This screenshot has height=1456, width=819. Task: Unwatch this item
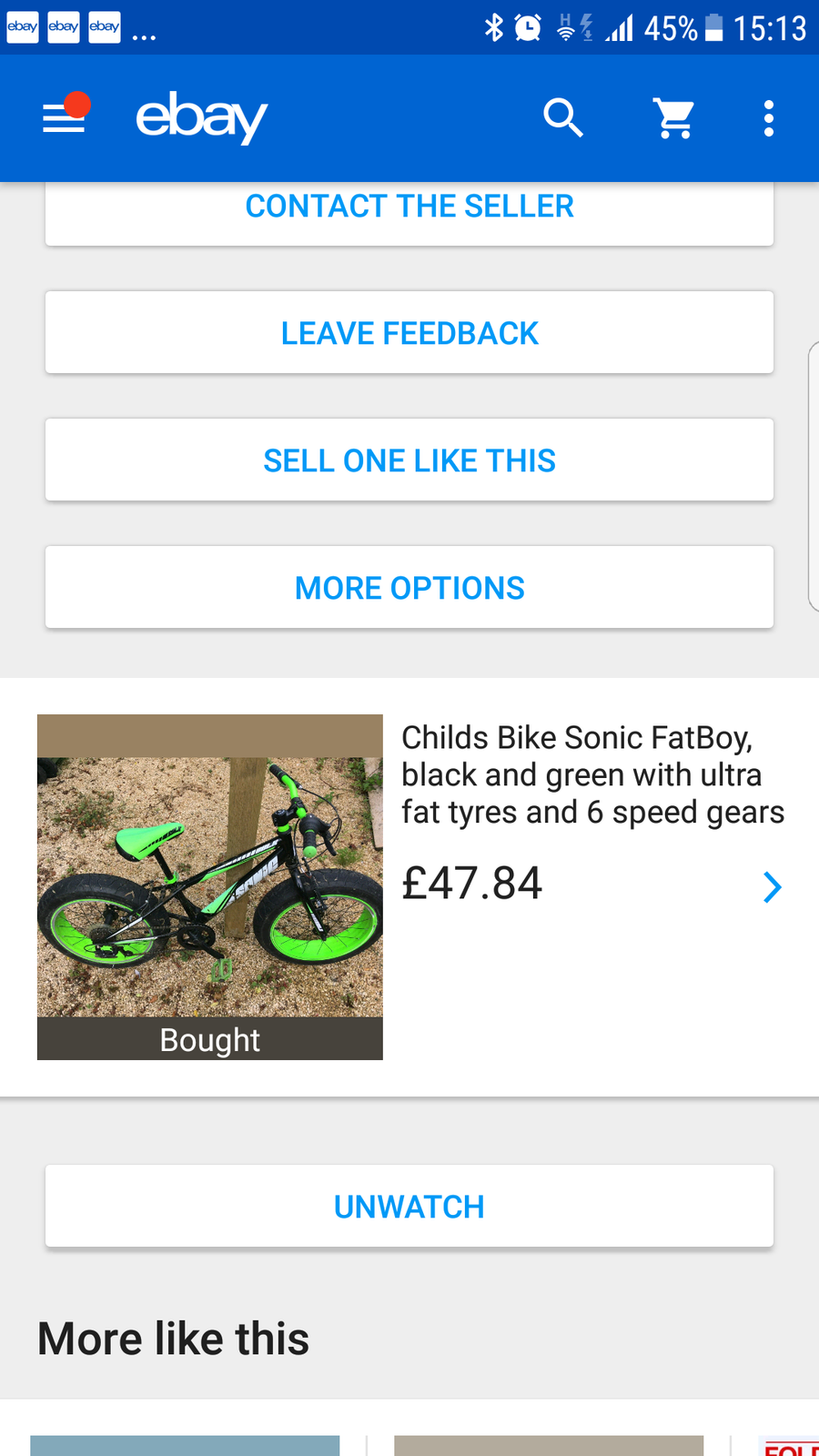(x=409, y=1207)
